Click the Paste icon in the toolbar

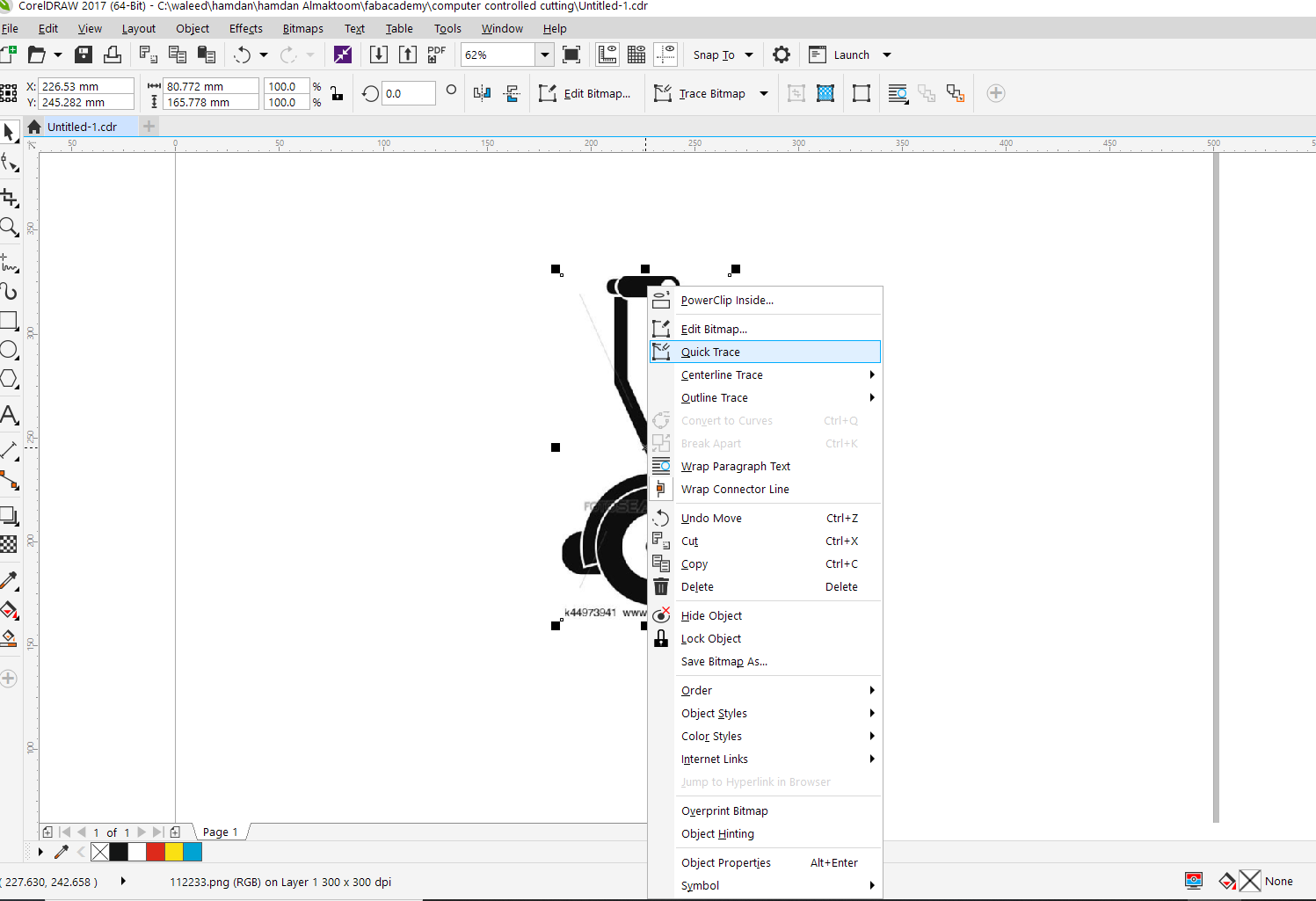[207, 54]
